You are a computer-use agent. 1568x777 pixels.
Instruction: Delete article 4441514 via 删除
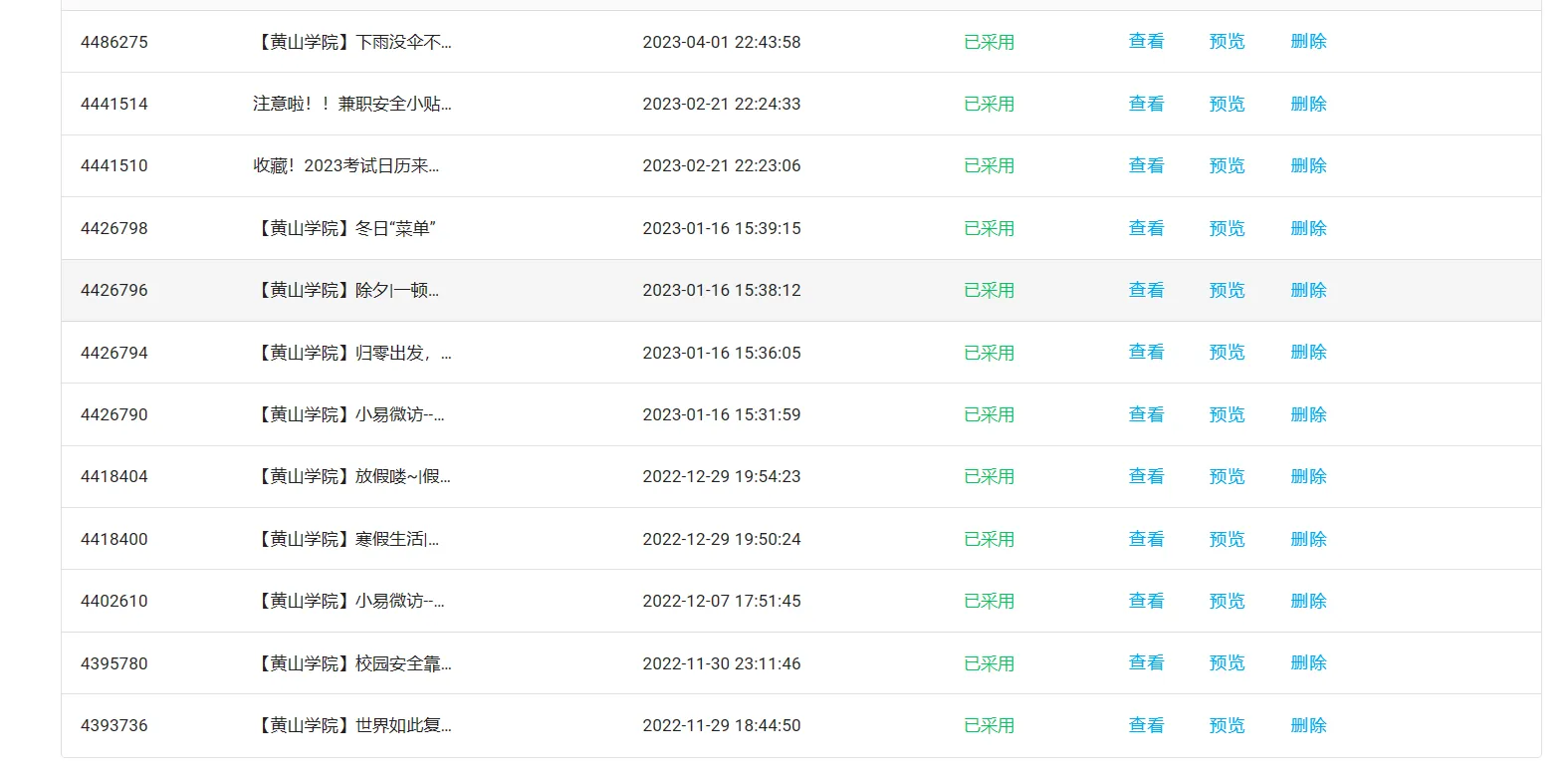tap(1308, 104)
